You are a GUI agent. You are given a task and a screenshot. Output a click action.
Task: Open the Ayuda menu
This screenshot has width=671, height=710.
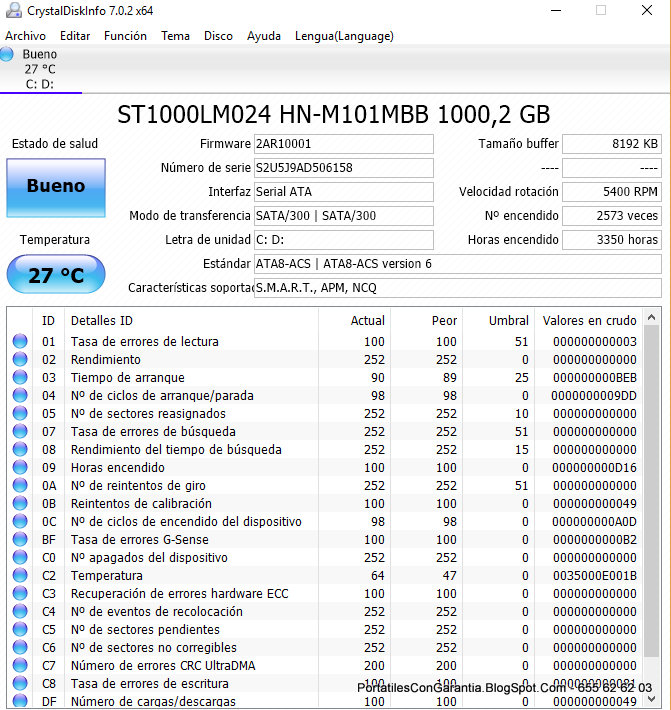coord(264,36)
